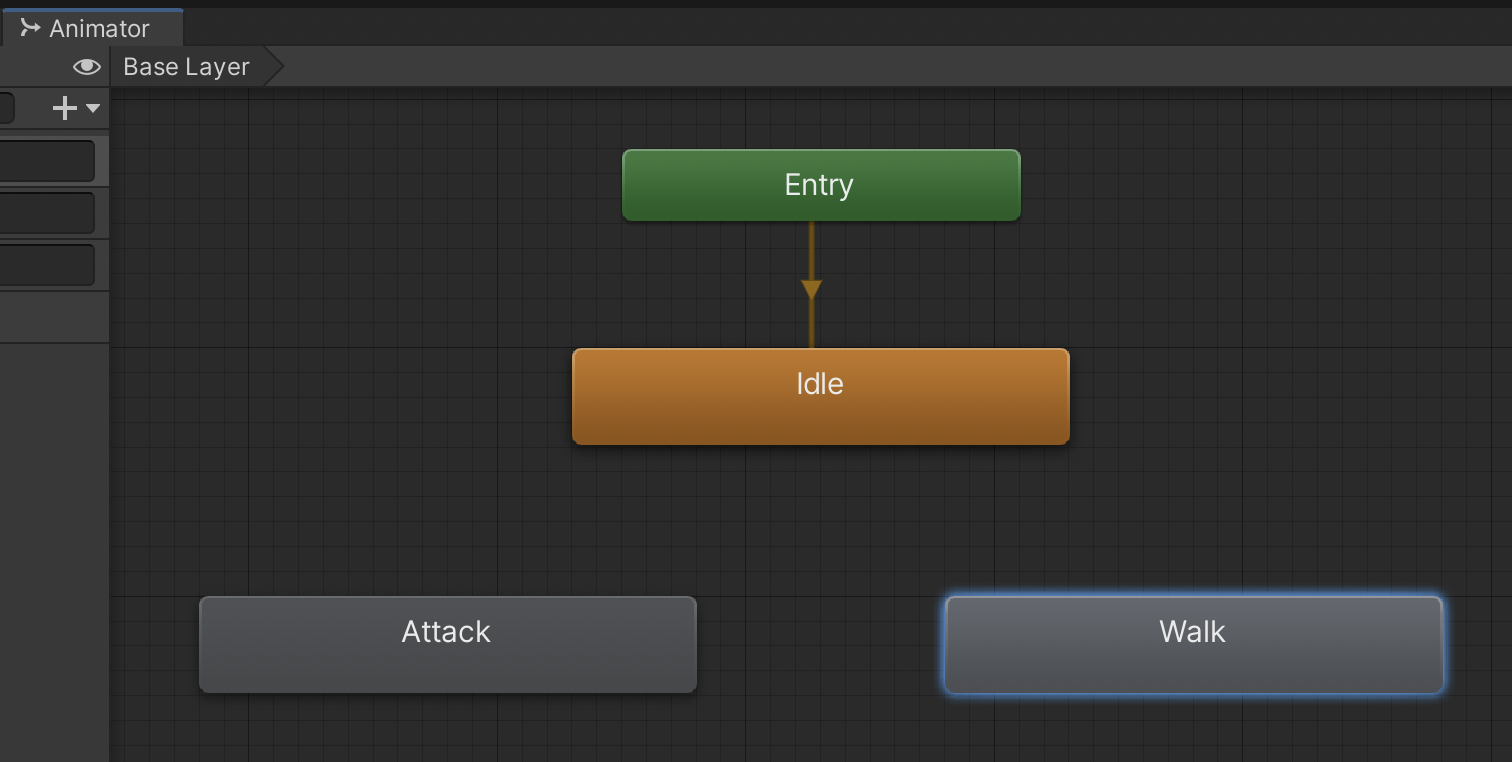Click the Animator tab icon
This screenshot has width=1512, height=762.
click(30, 28)
